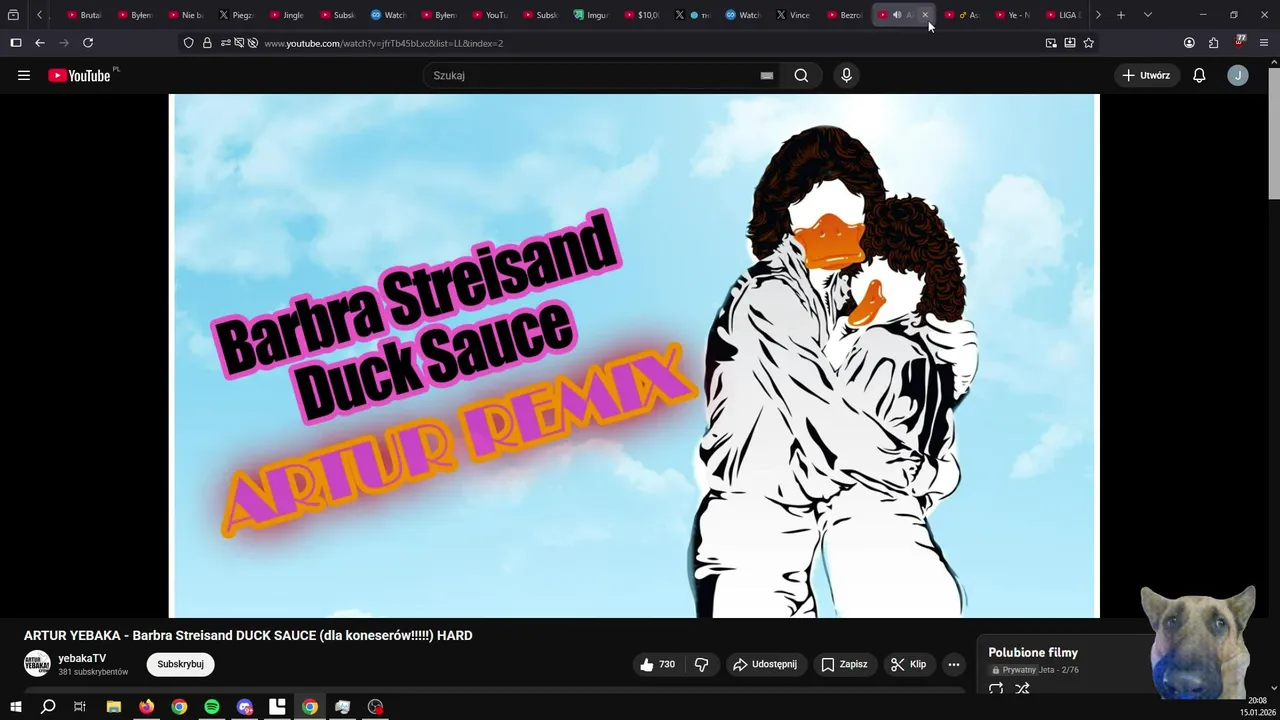
Task: Expand the list all tabs dropdown
Action: click(x=1147, y=15)
